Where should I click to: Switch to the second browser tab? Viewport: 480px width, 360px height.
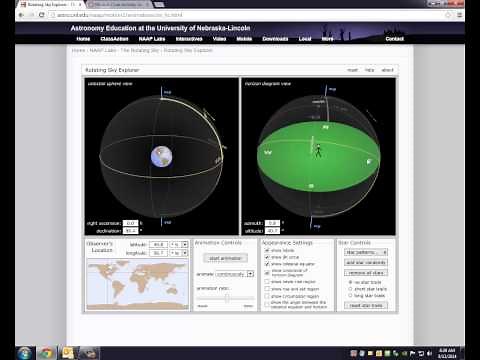(x=119, y=5)
